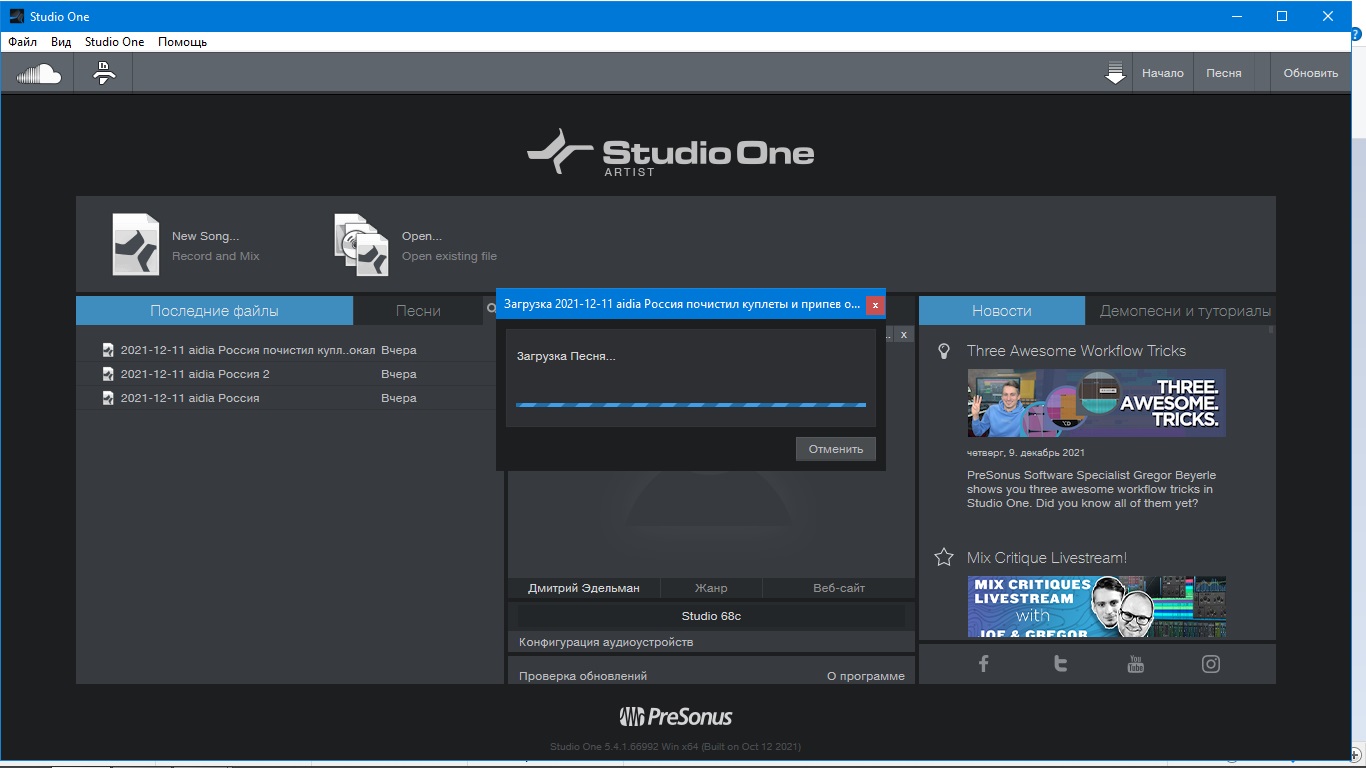Switch to the Последние файлы tab
The width and height of the screenshot is (1366, 768).
pos(214,311)
